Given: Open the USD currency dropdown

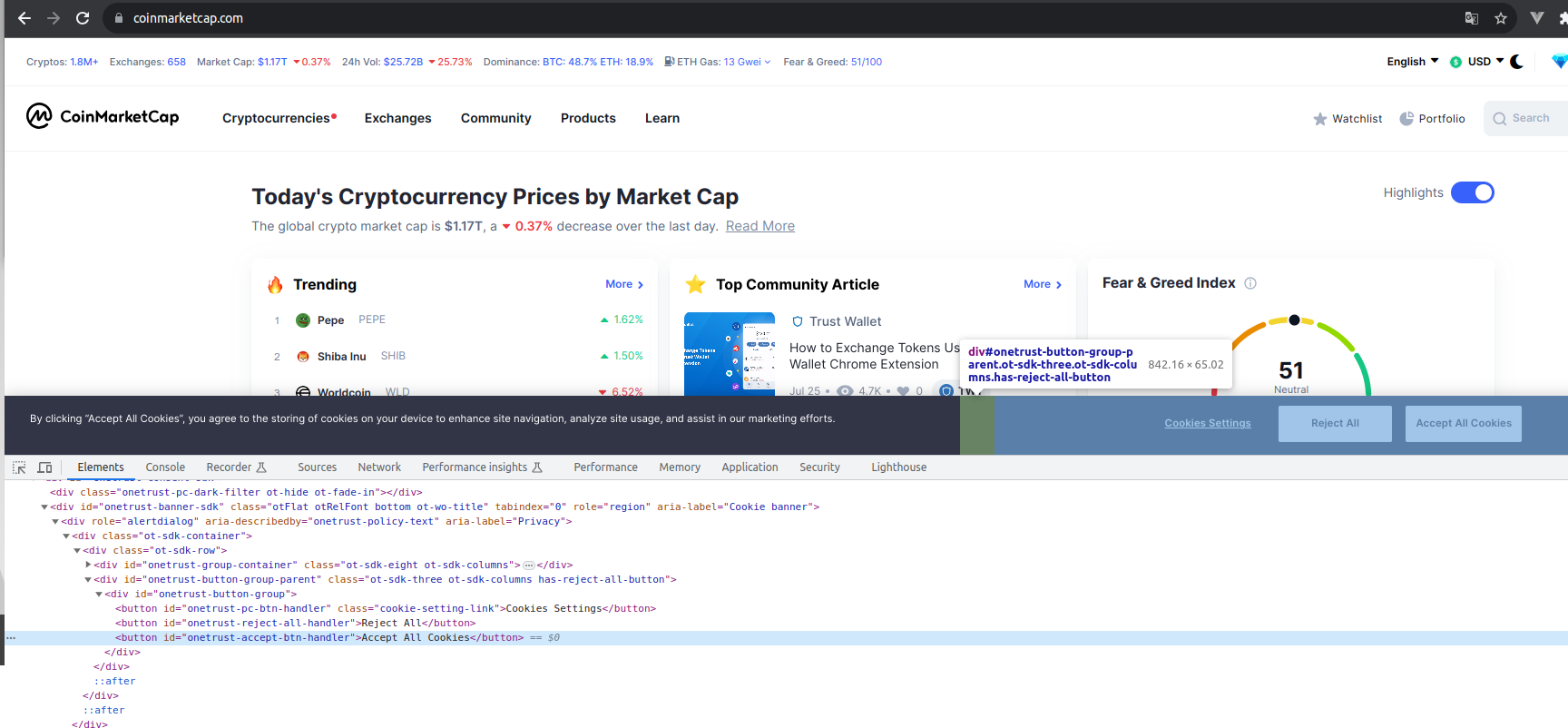Looking at the screenshot, I should pyautogui.click(x=1476, y=62).
